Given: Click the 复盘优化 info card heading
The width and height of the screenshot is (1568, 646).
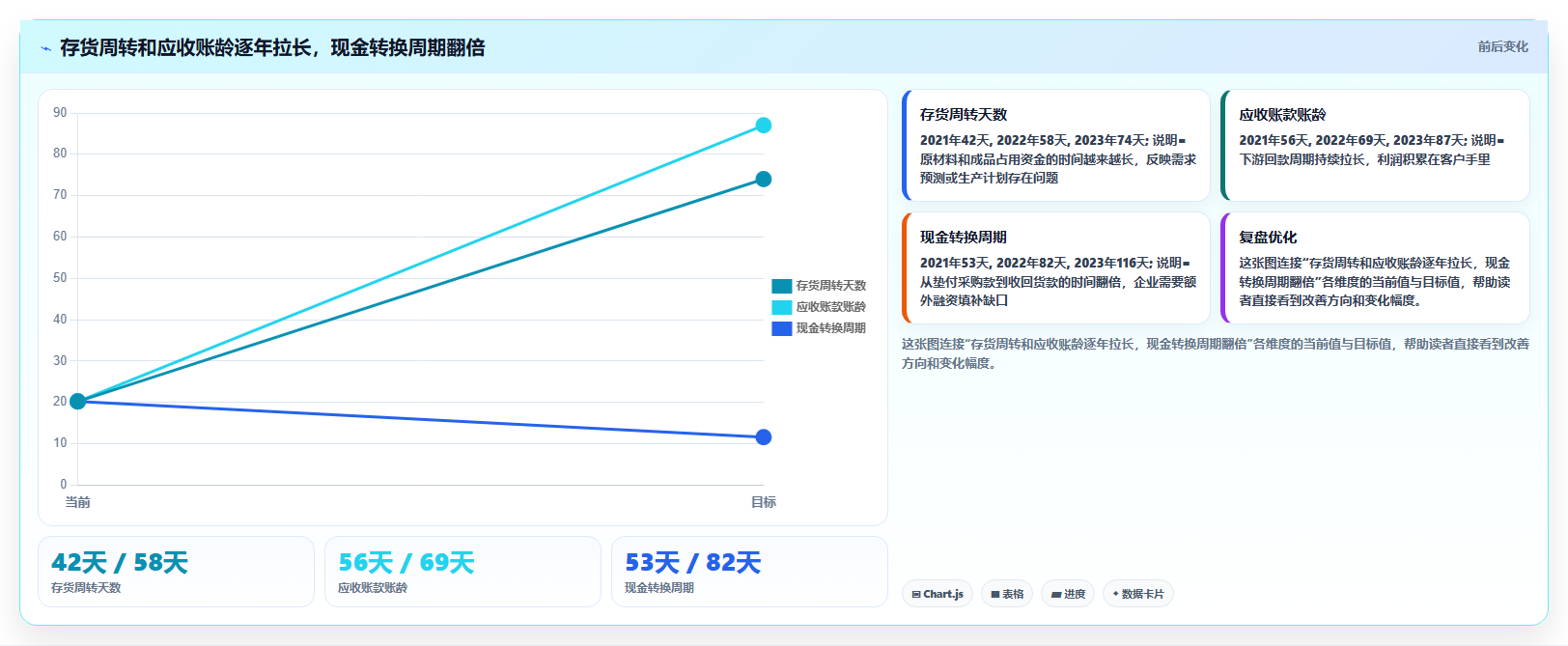Looking at the screenshot, I should pyautogui.click(x=1268, y=238).
